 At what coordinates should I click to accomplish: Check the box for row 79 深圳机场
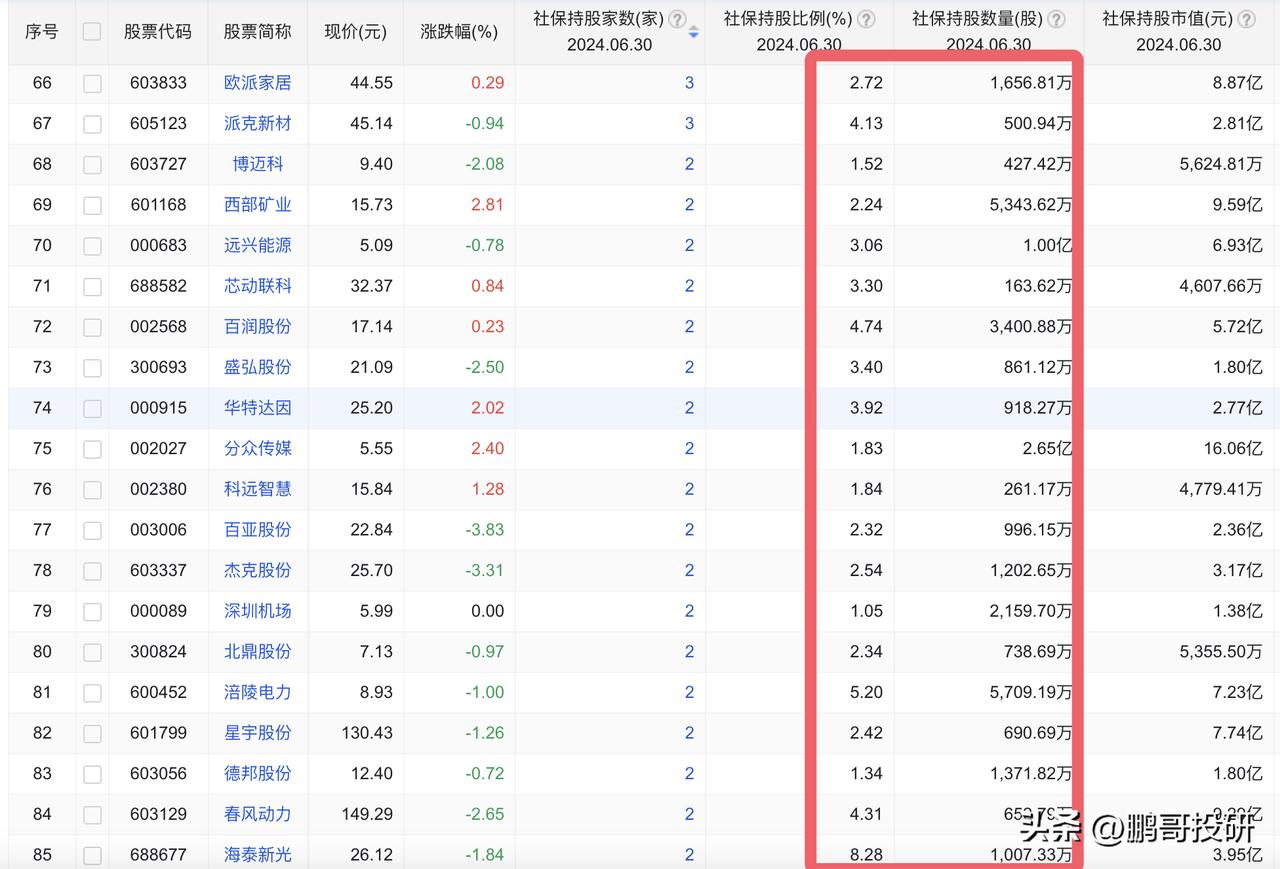[92, 611]
